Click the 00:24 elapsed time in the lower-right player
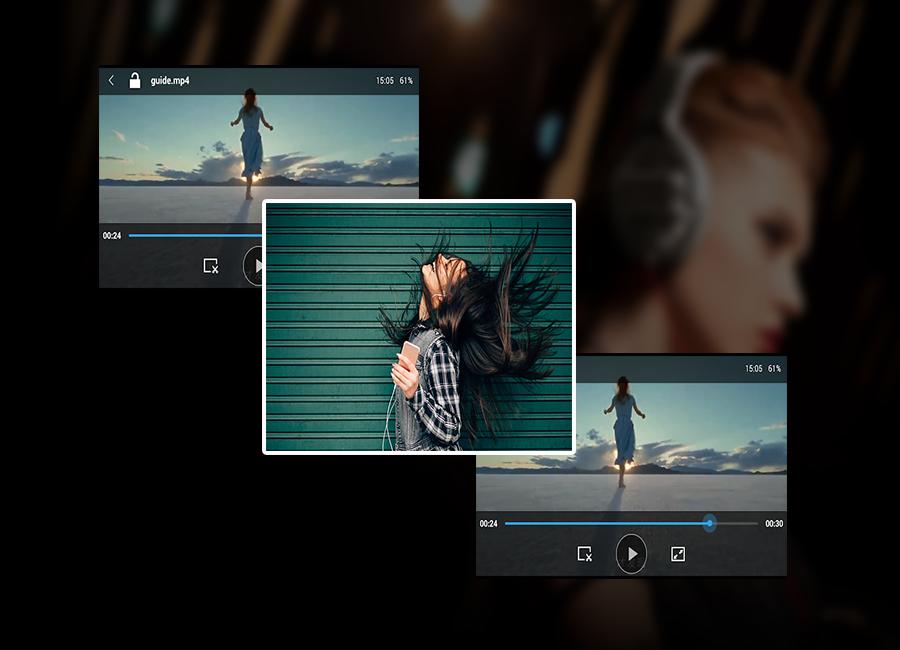 click(488, 523)
